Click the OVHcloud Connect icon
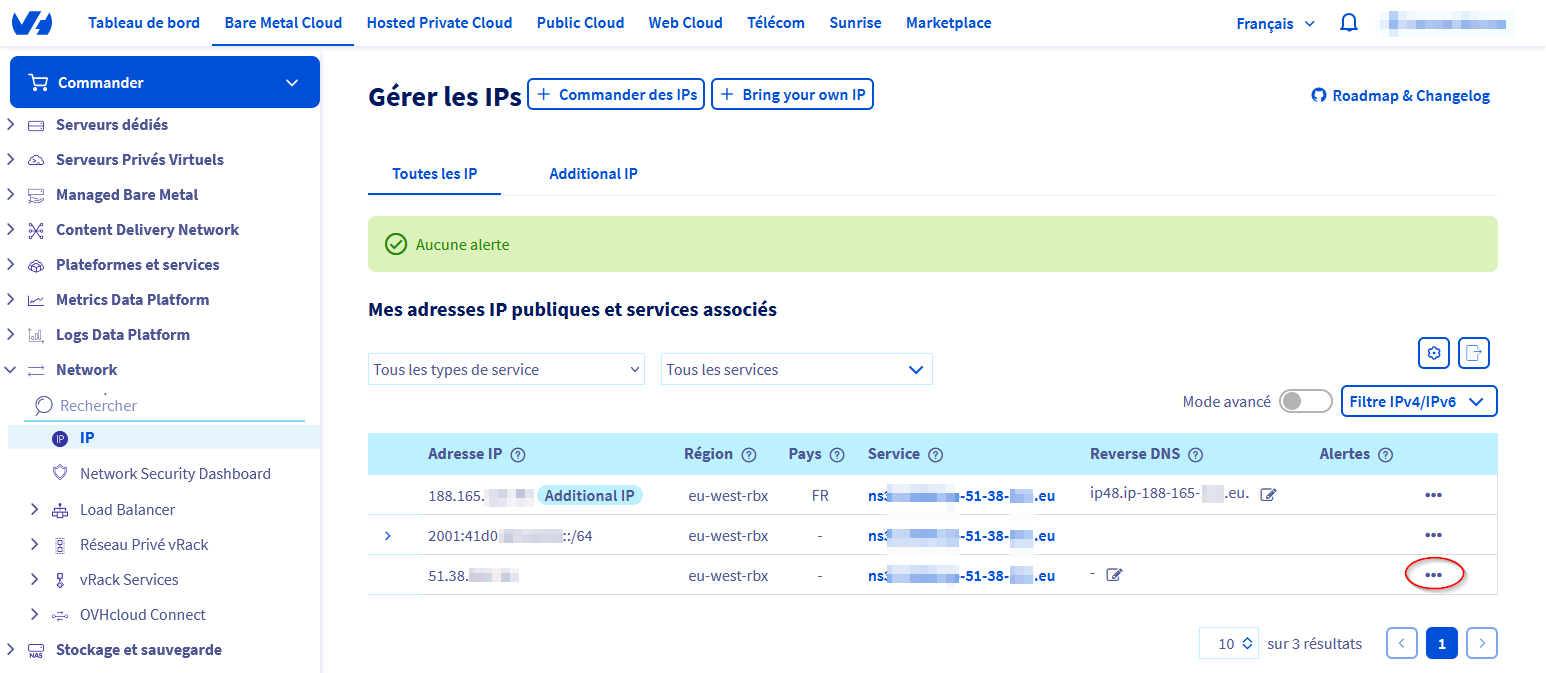The width and height of the screenshot is (1546, 673). (60, 615)
